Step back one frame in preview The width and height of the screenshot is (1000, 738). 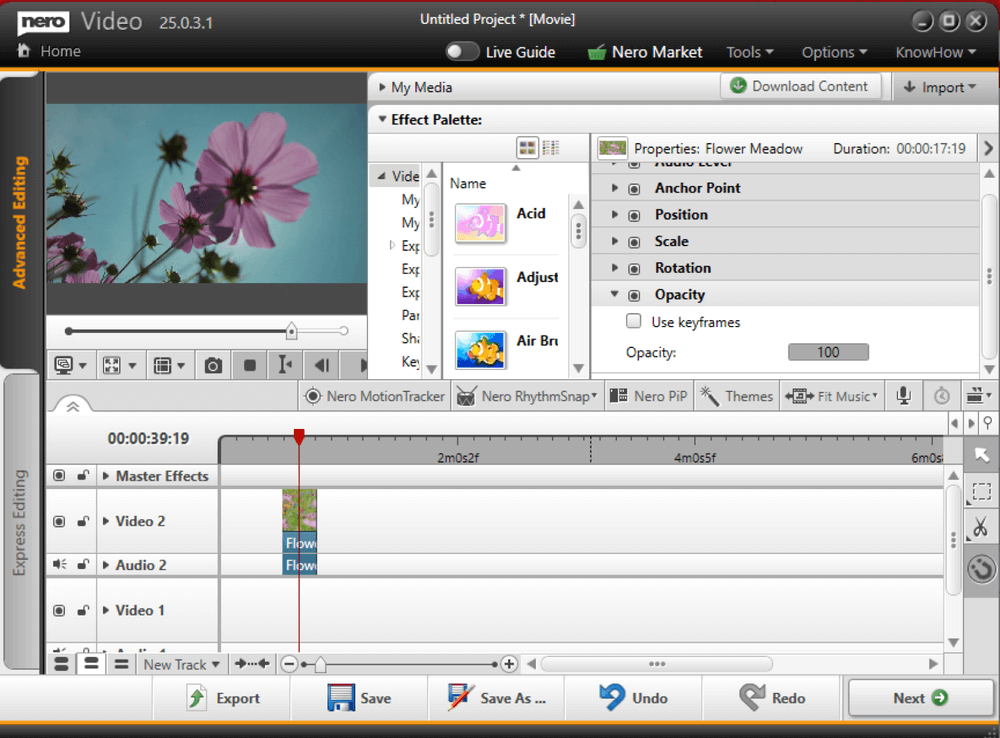[321, 365]
